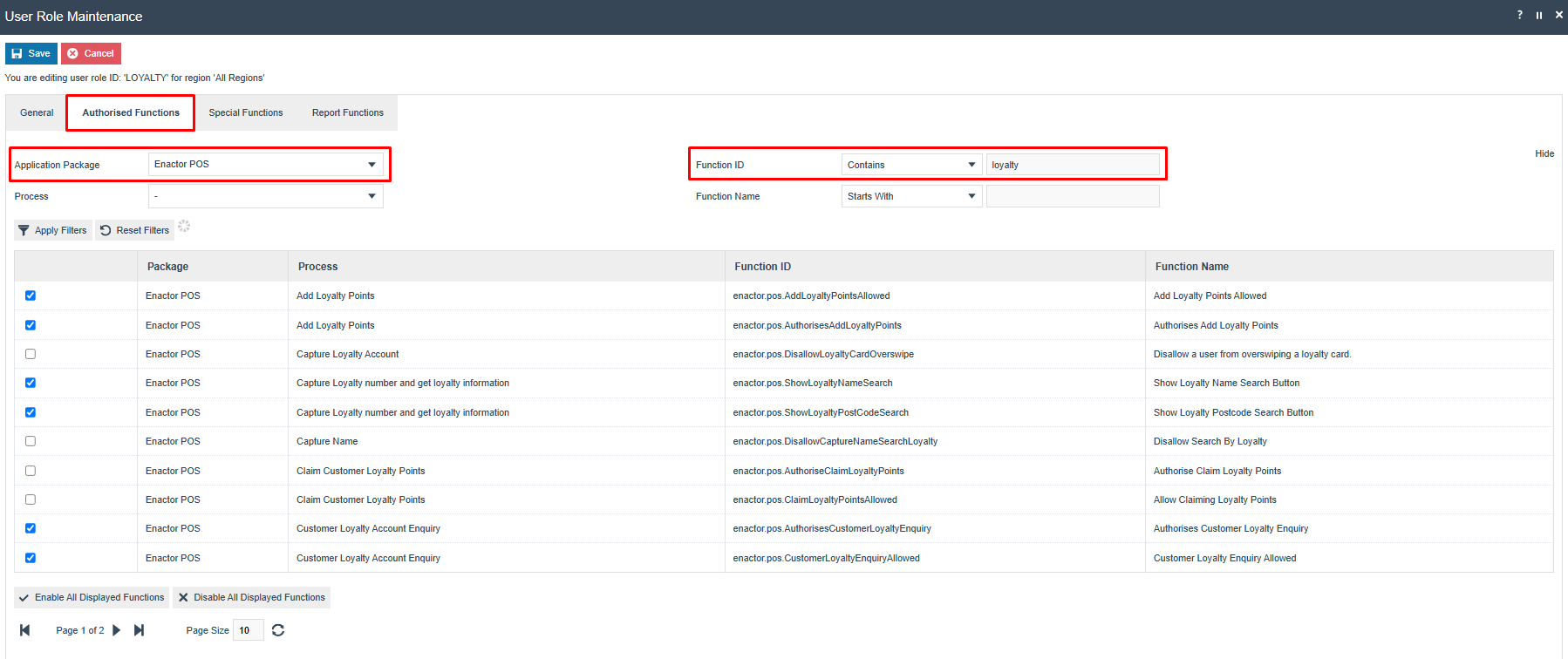Click the pause icon in title bar

(1539, 15)
